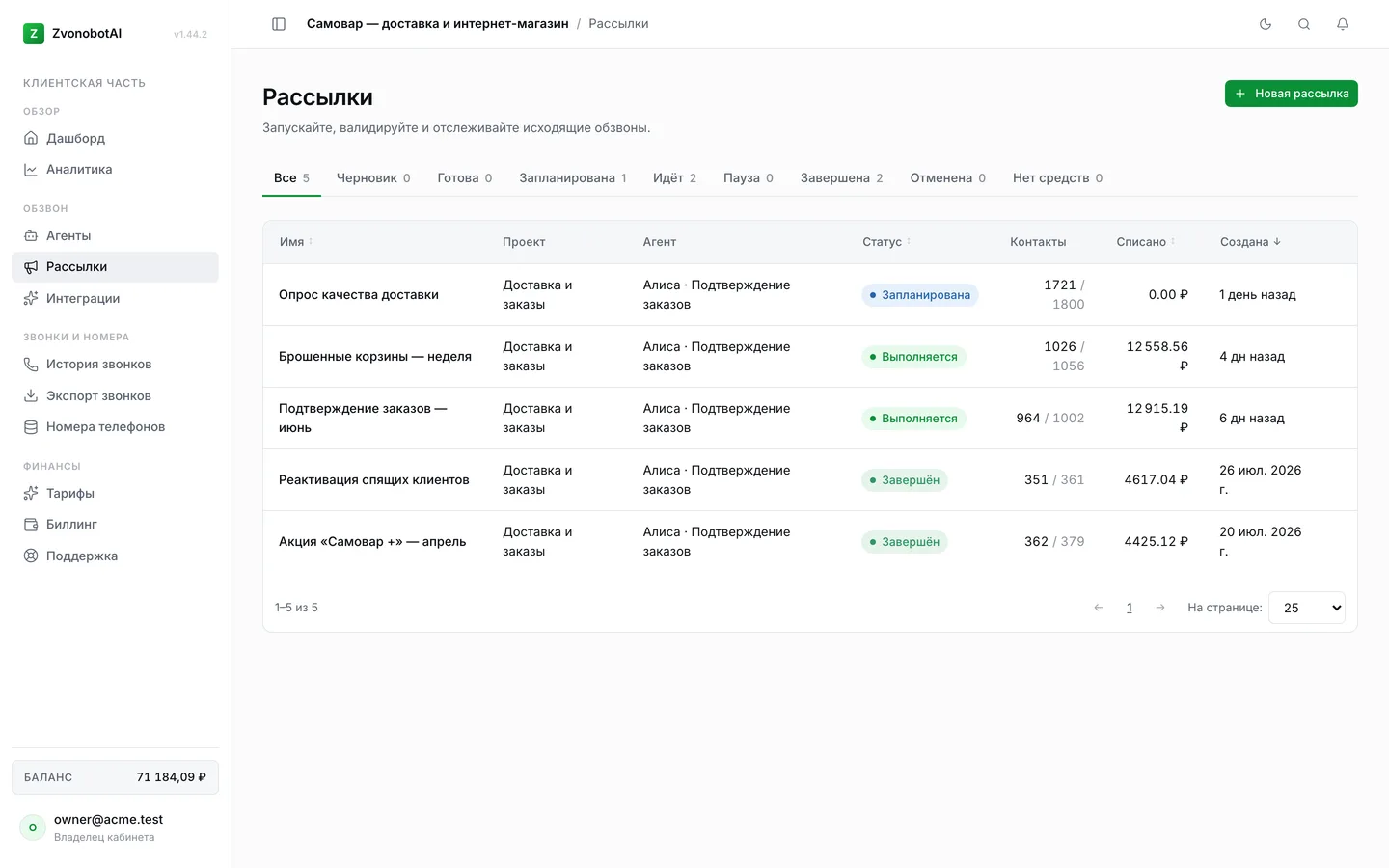Viewport: 1389px width, 868px height.
Task: Open campaign Акция «Самовар +» — апрель
Action: tap(372, 542)
